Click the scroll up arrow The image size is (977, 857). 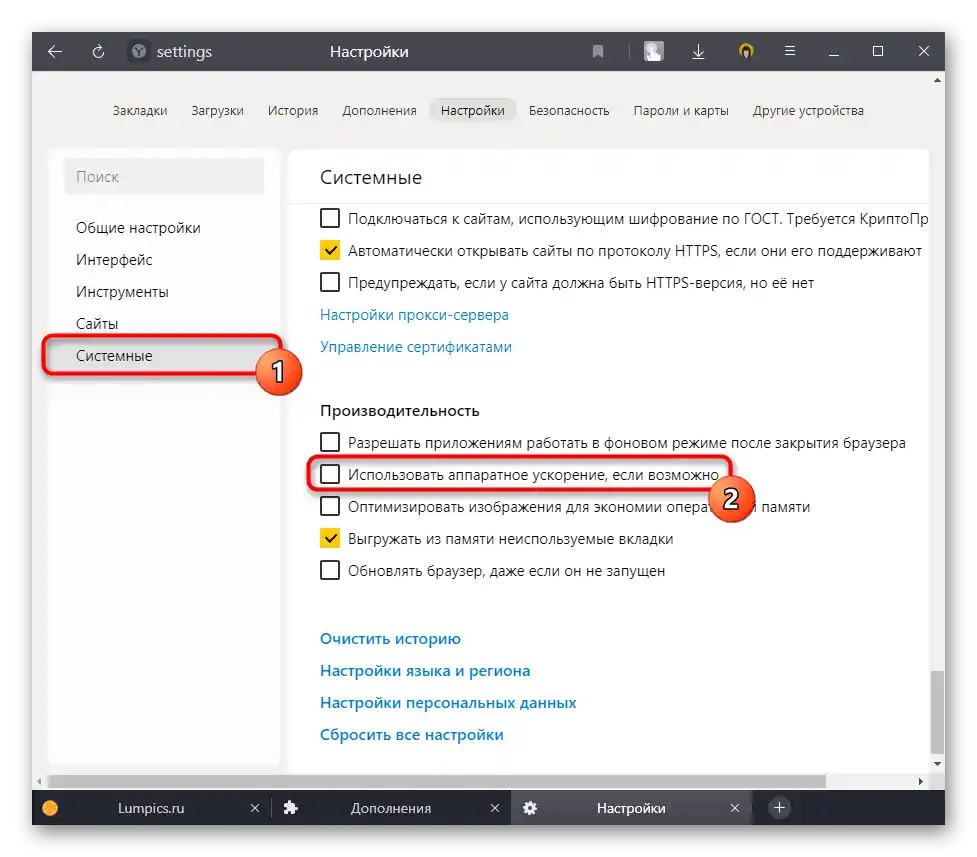[x=937, y=80]
